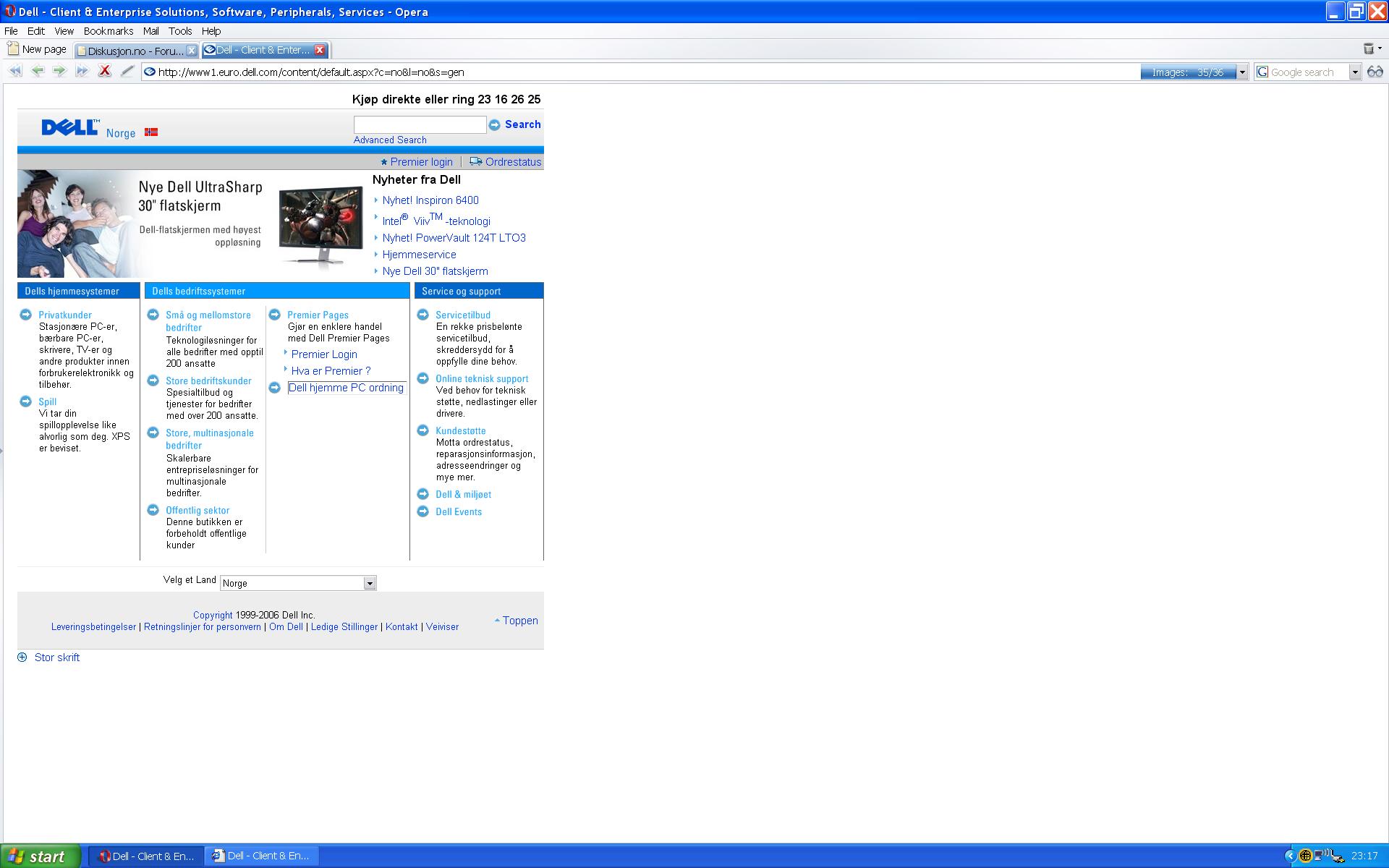Switch to the Opera Dell taskbar button
Viewport: 1389px width, 868px height.
(147, 856)
